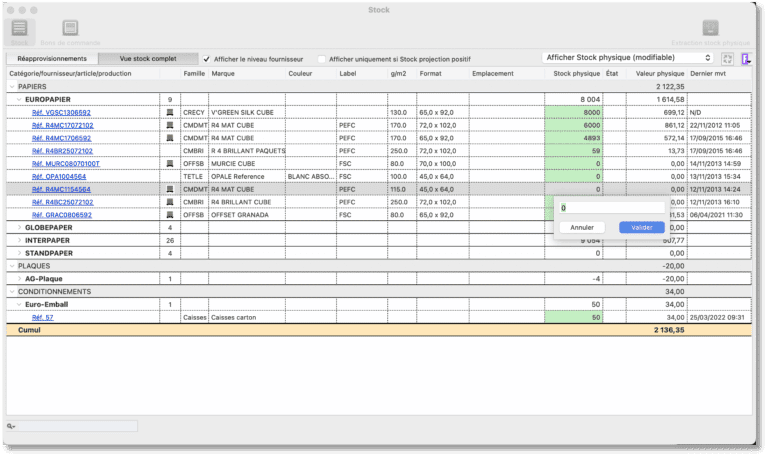
Task: Switch to the Réapprovisionnements tab
Action: (52, 59)
